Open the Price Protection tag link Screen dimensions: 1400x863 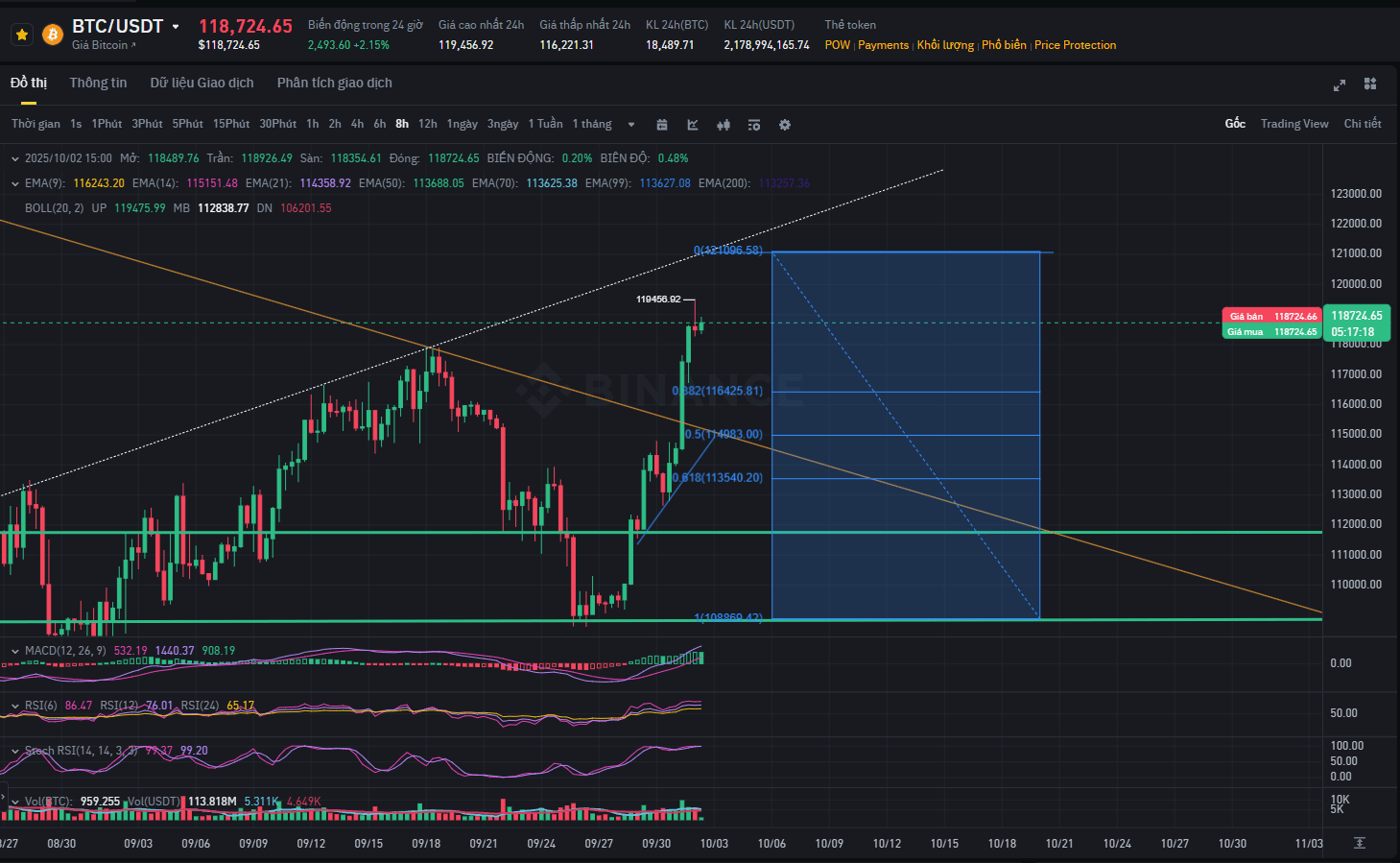point(1075,45)
